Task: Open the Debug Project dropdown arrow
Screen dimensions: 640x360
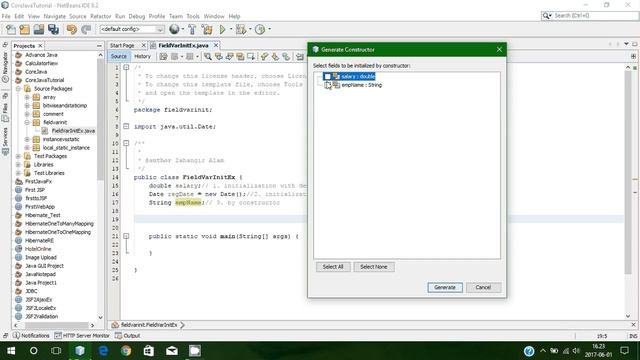Action: [249, 29]
